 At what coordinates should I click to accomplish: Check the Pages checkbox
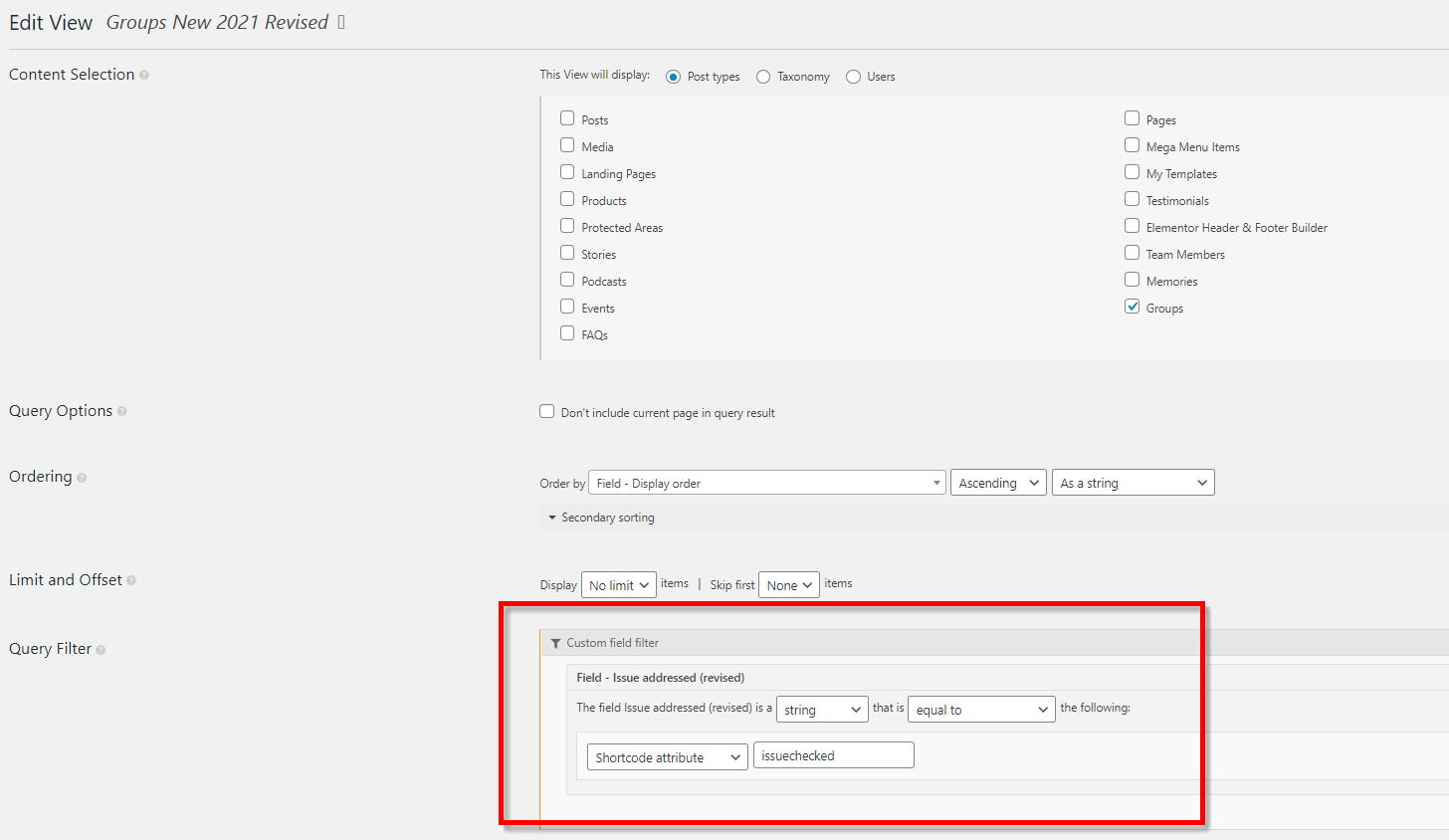click(1132, 118)
